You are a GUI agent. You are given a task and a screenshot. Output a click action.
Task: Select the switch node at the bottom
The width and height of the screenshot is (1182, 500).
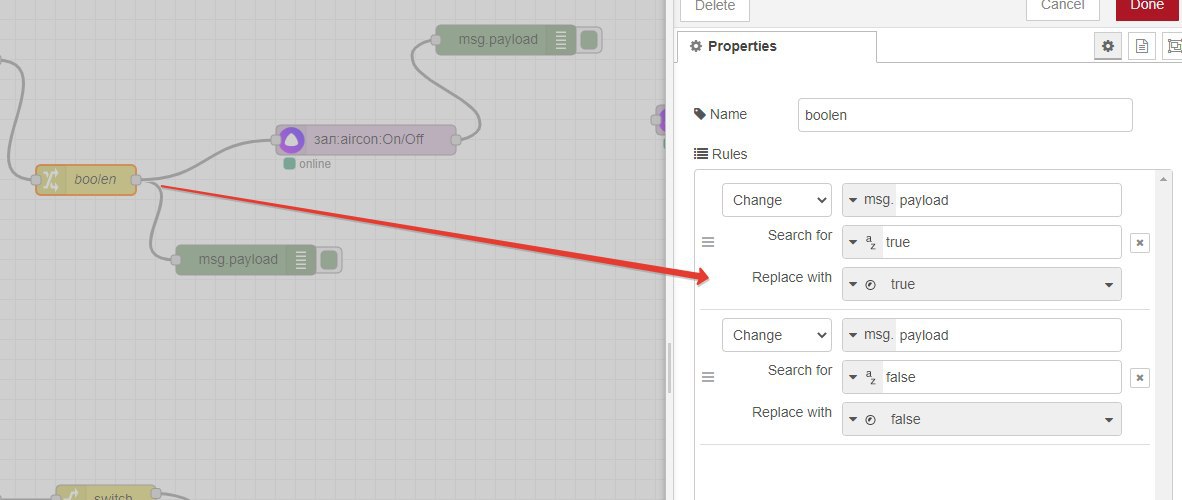(x=106, y=492)
